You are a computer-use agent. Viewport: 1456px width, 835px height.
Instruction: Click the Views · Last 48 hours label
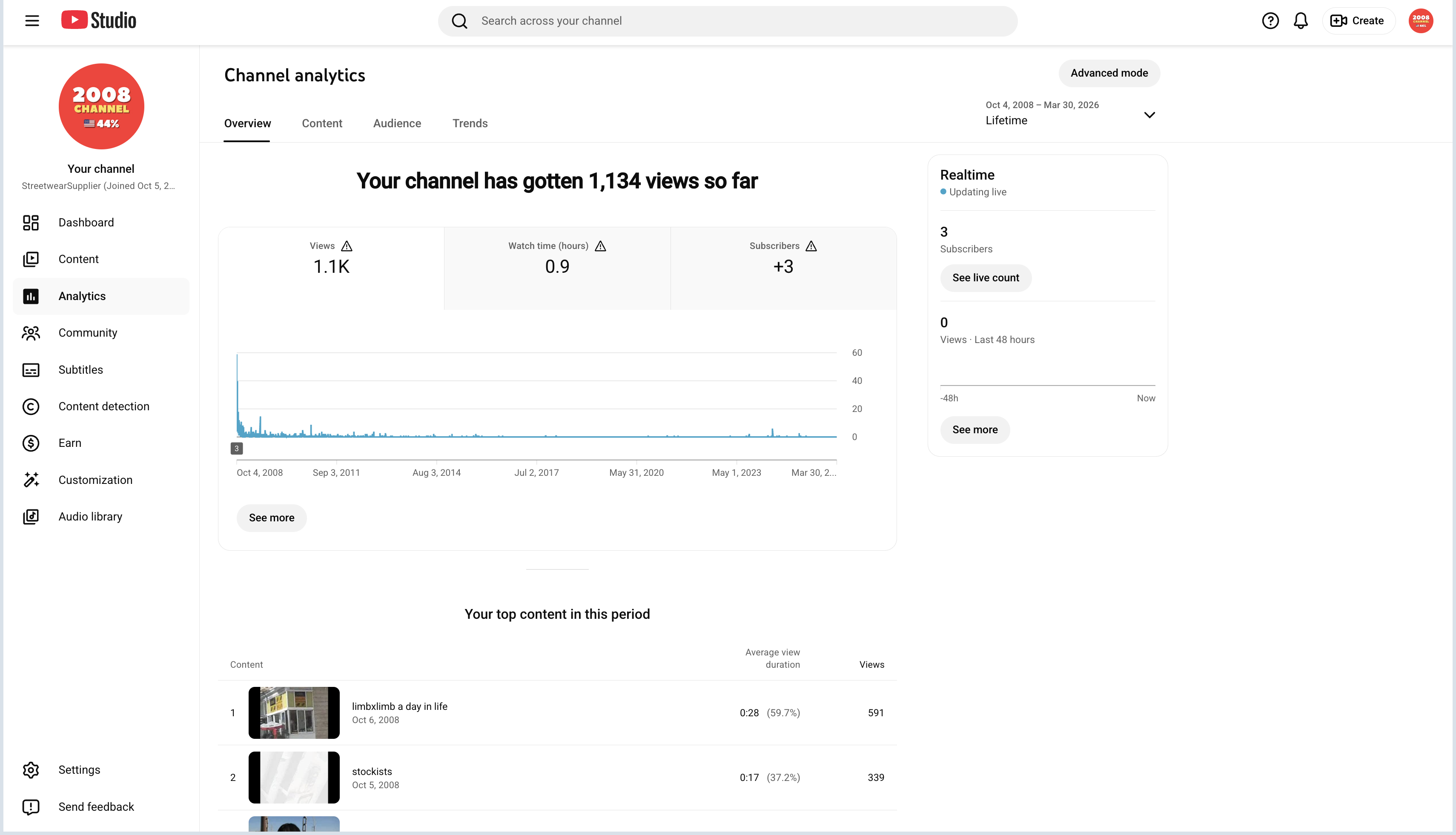(987, 340)
